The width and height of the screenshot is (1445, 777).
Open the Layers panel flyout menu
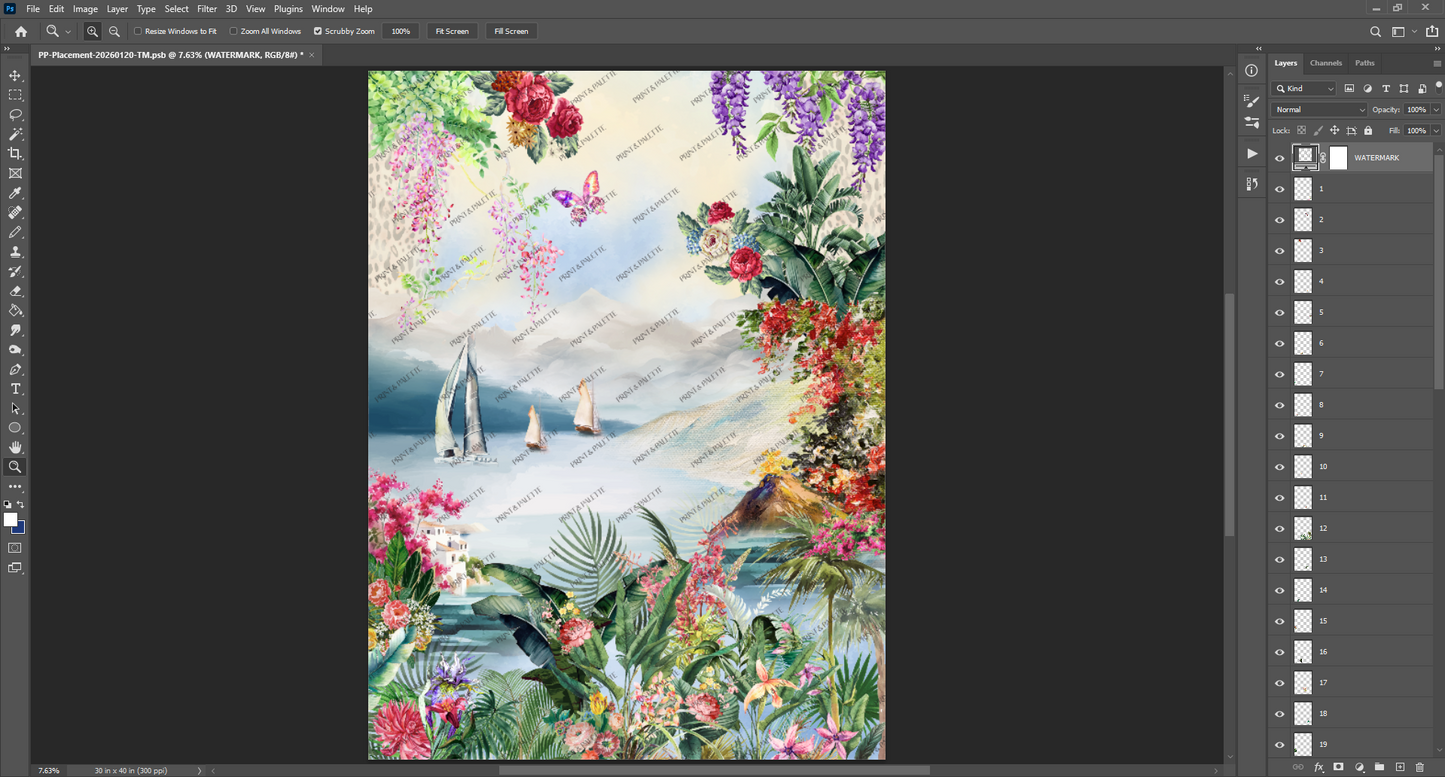pos(1437,63)
